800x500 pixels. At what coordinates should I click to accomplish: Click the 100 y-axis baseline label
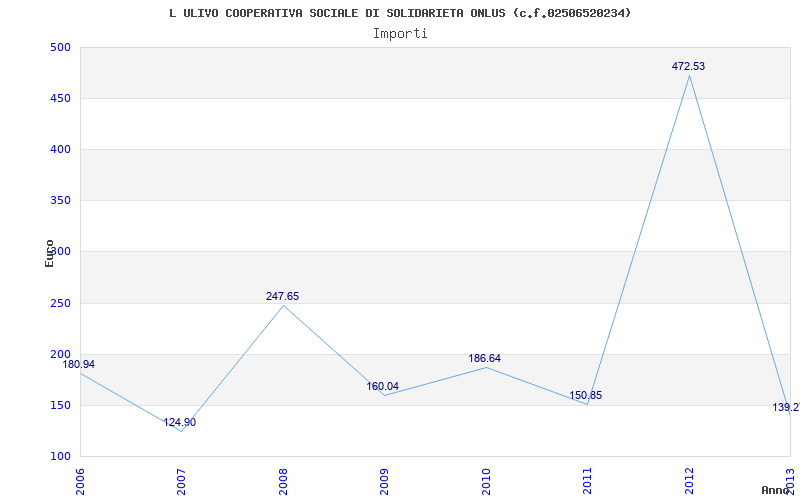click(60, 456)
